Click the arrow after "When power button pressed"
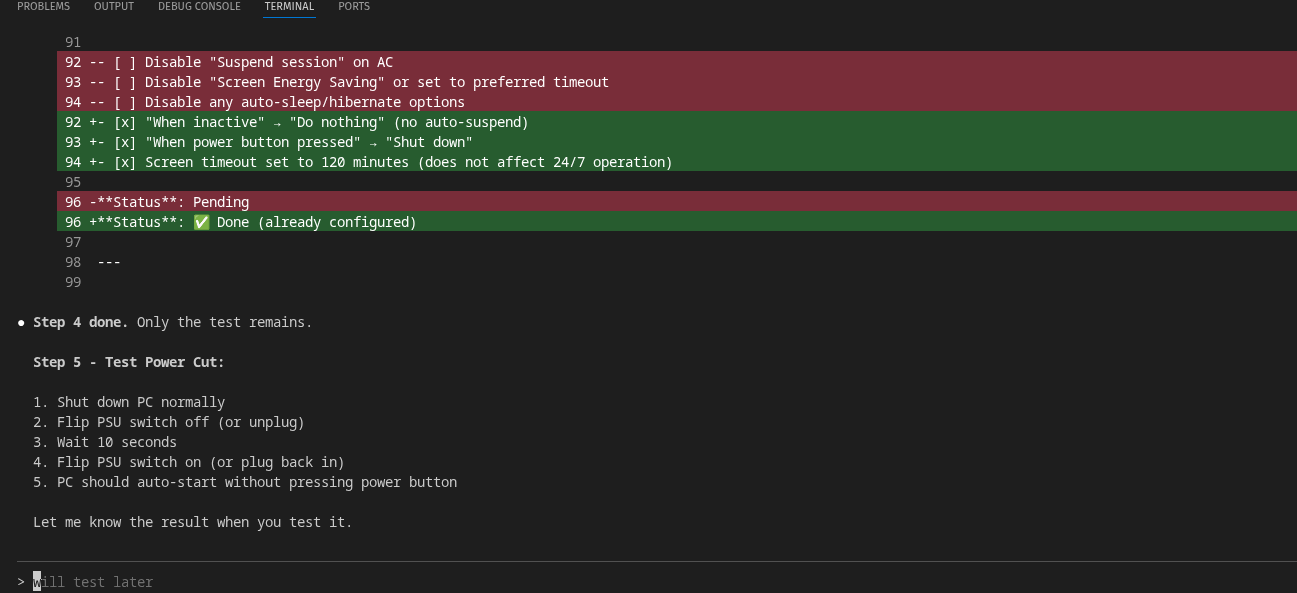This screenshot has width=1297, height=593. click(373, 143)
